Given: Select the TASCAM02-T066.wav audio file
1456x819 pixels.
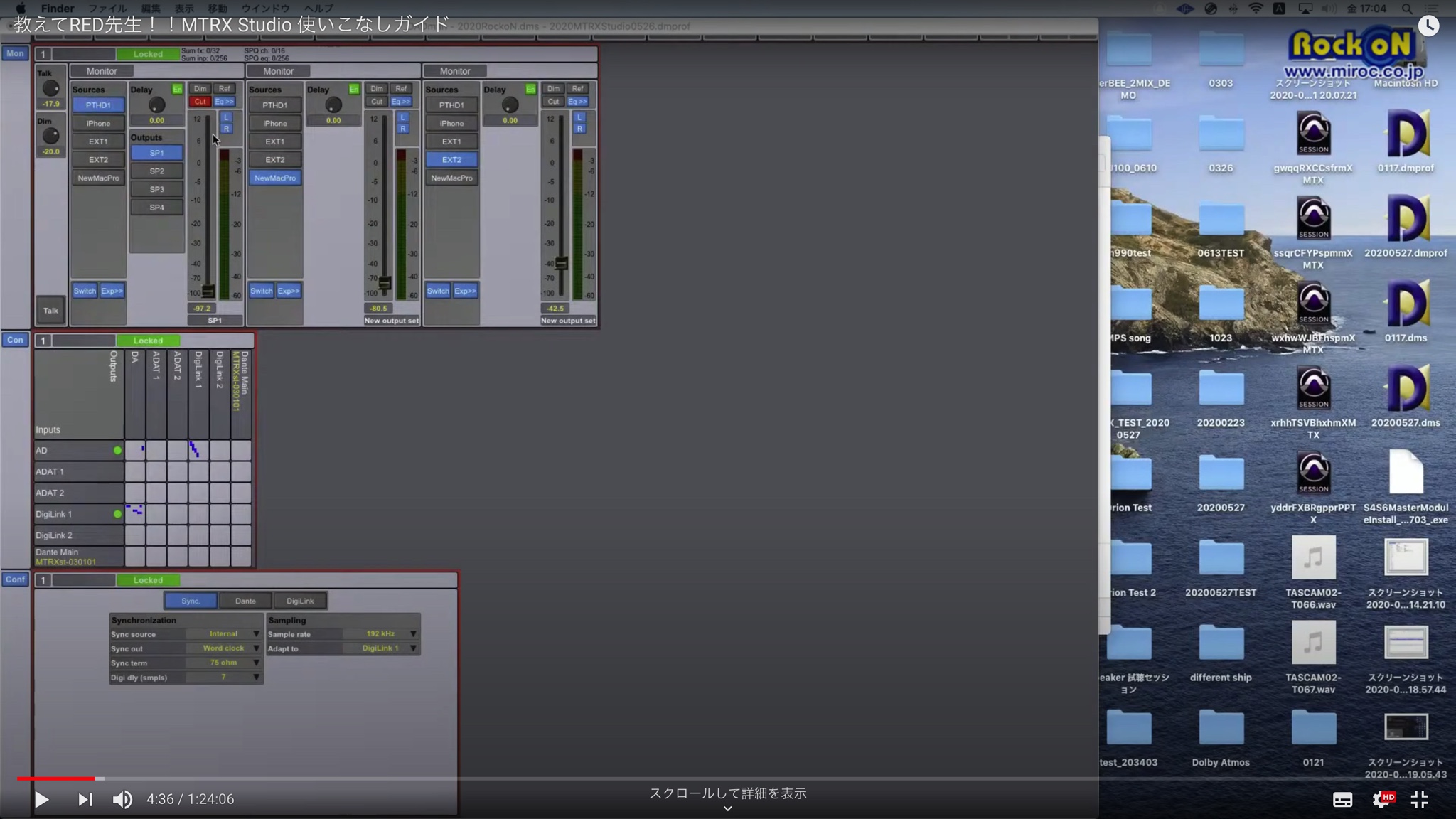Looking at the screenshot, I should pyautogui.click(x=1313, y=557).
